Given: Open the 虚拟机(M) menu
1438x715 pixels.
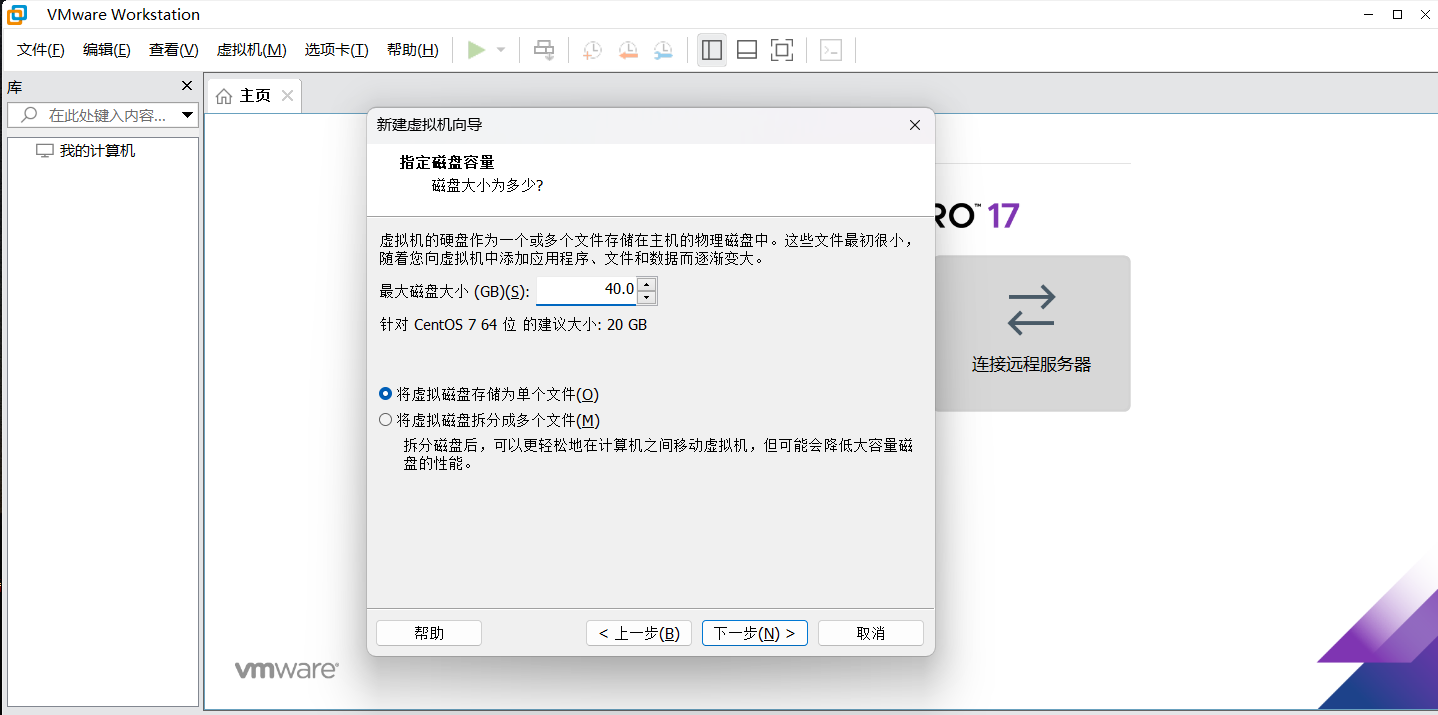Looking at the screenshot, I should [x=252, y=50].
